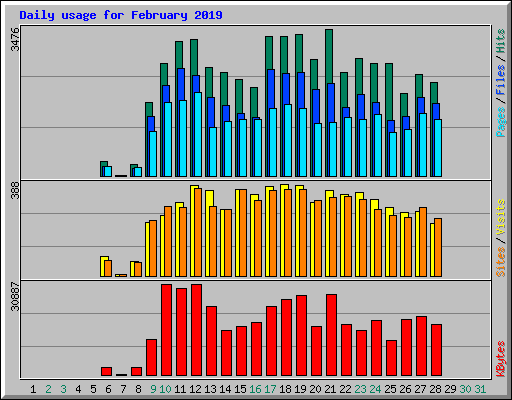Select green weekend day label 3
This screenshot has height=400, width=512.
click(63, 389)
